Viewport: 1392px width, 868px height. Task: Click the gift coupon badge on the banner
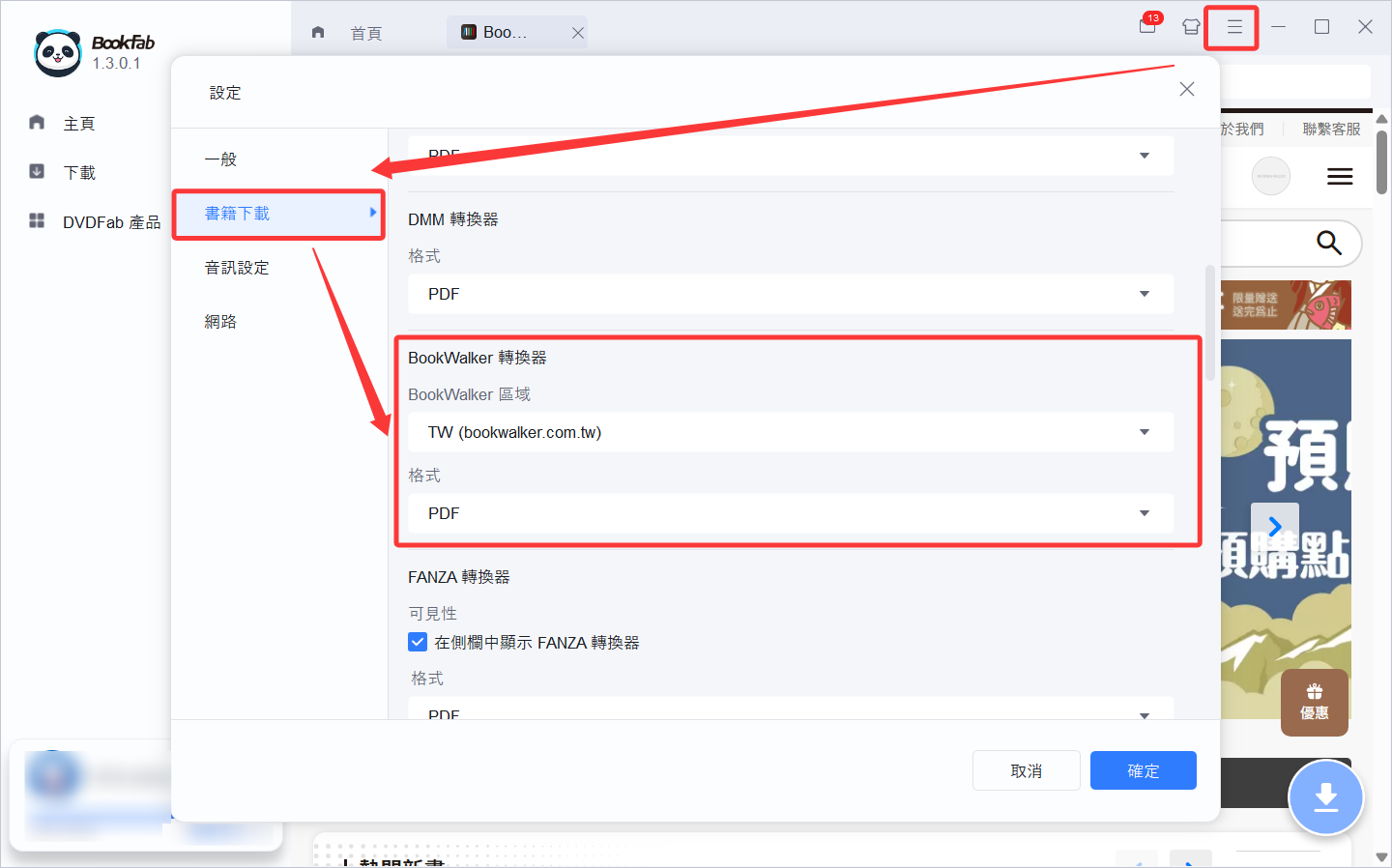tap(1315, 703)
